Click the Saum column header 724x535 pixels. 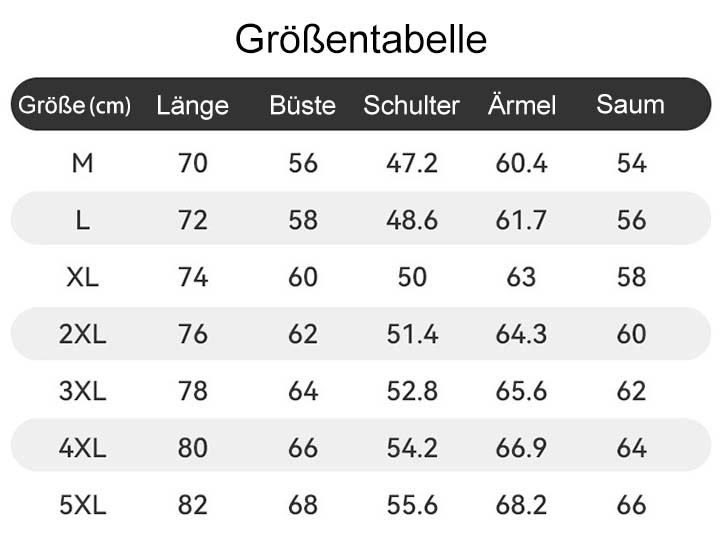point(630,105)
